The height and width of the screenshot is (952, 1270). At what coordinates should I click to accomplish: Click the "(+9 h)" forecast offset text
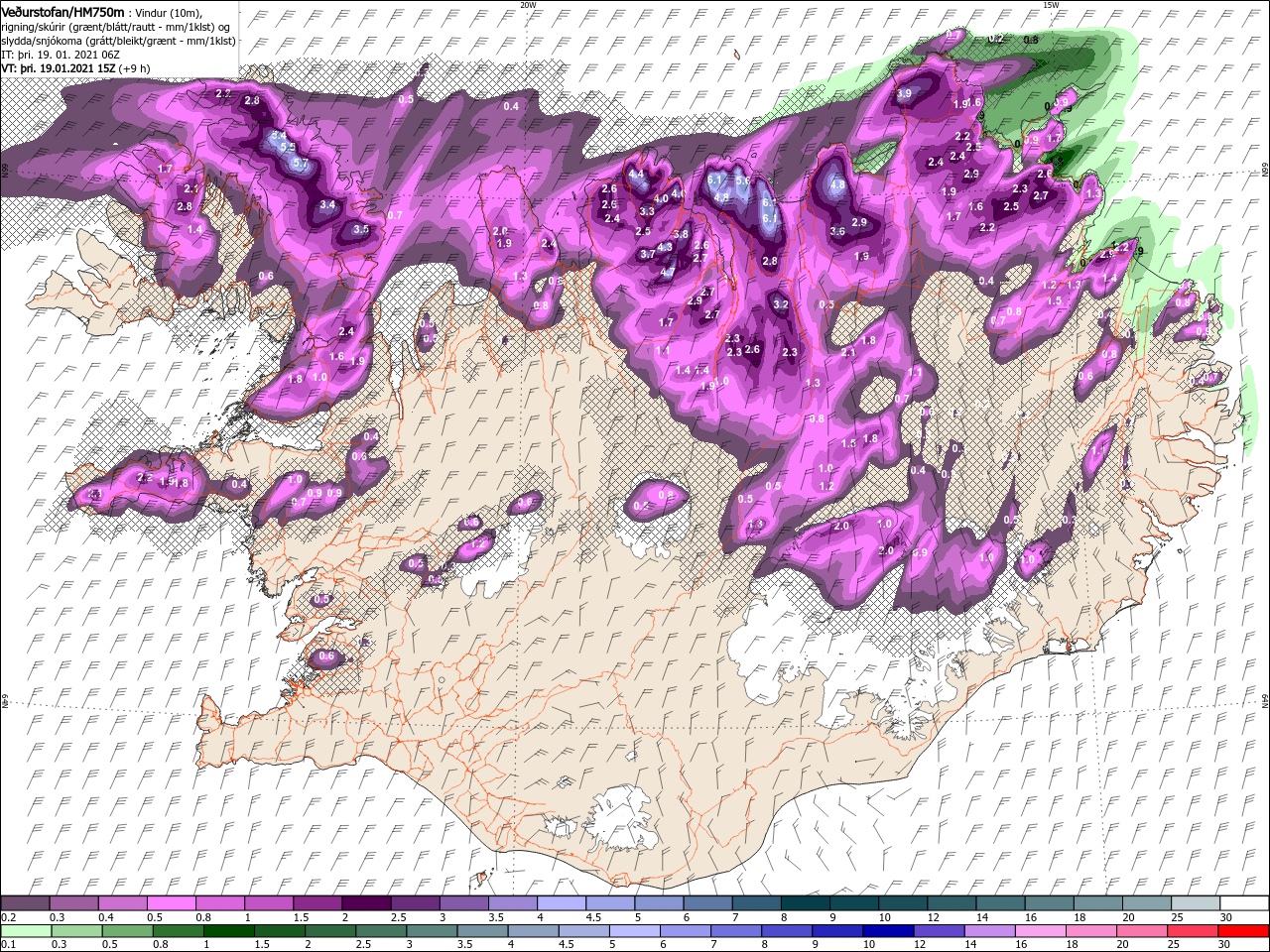[x=134, y=68]
